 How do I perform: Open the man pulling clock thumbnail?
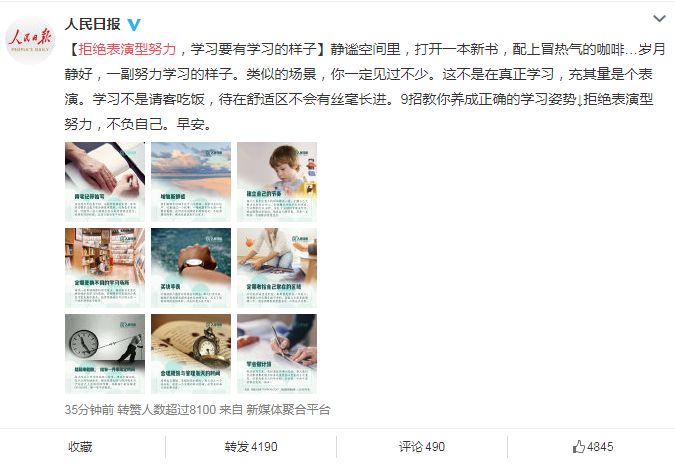coord(105,354)
